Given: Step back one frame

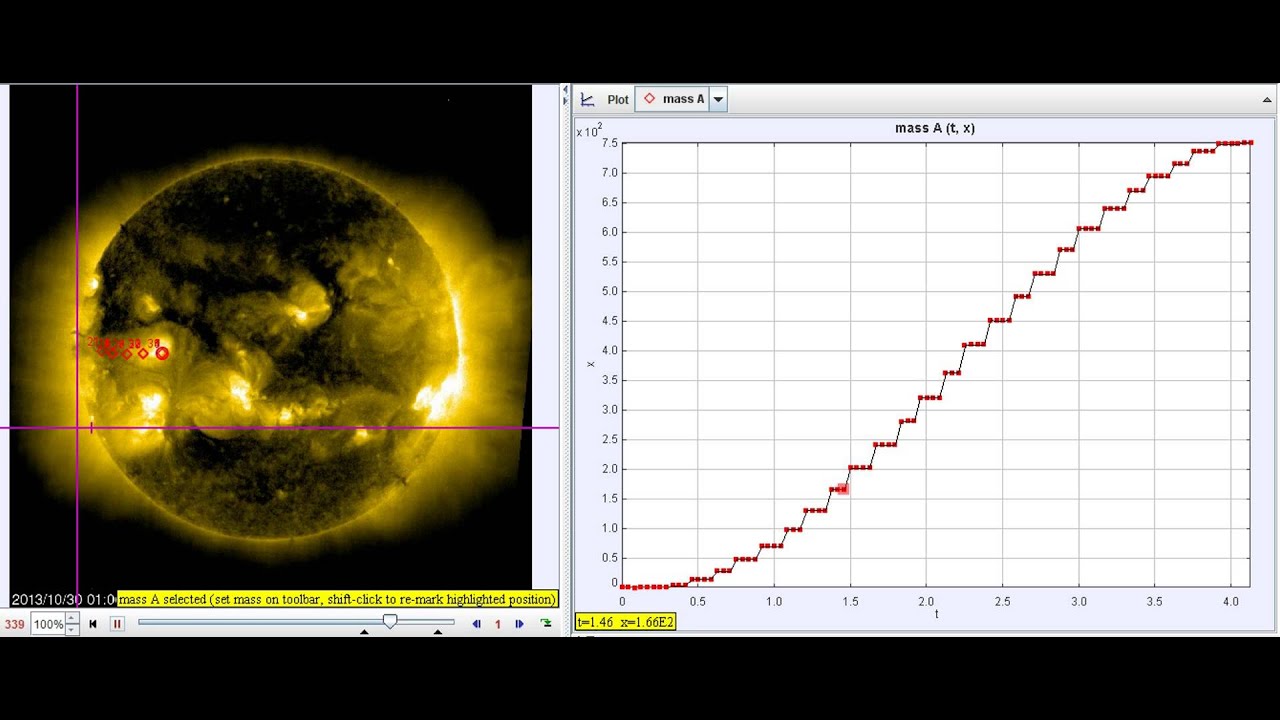Looking at the screenshot, I should point(476,624).
